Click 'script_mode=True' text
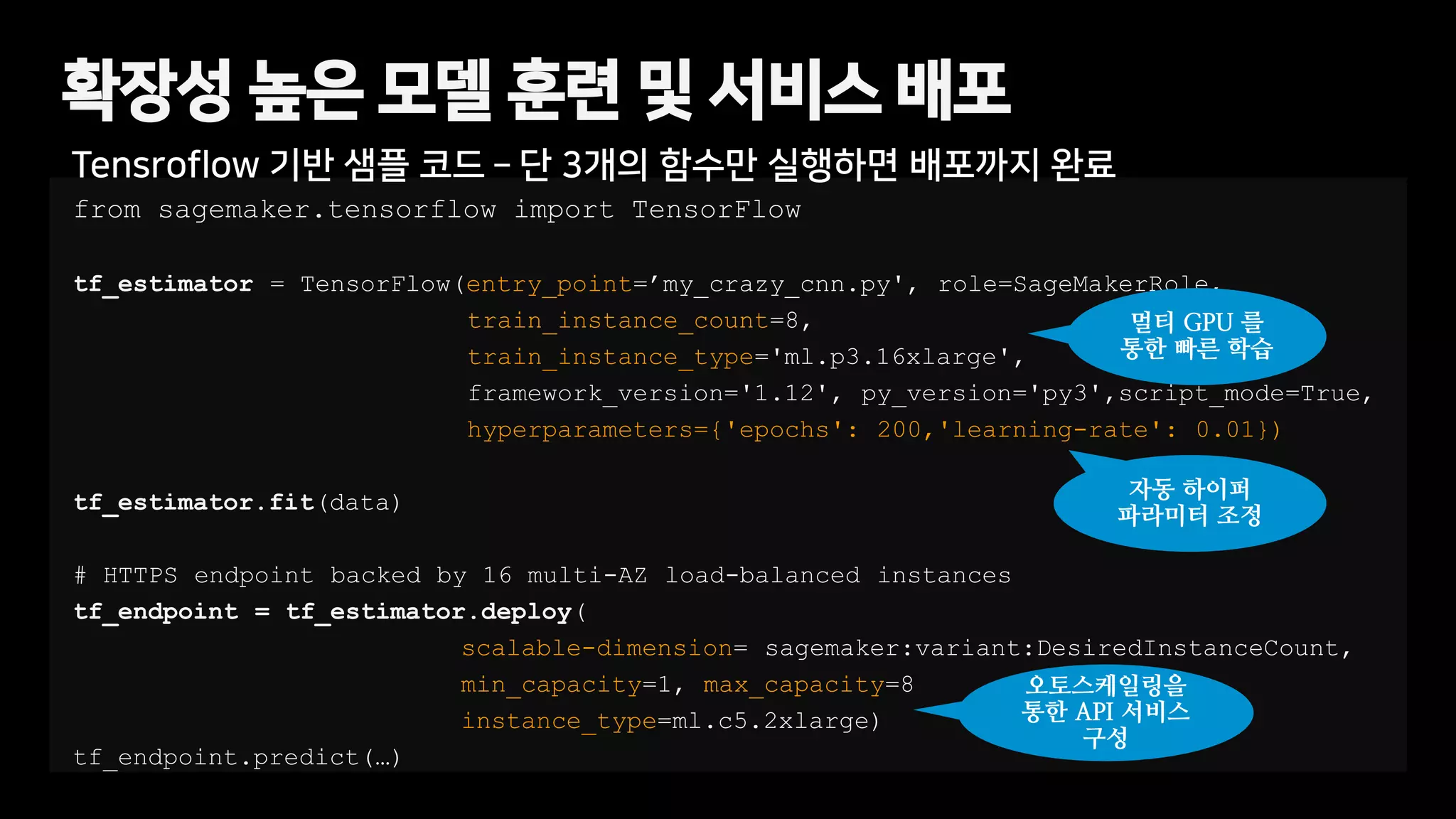Image resolution: width=1456 pixels, height=819 pixels. pyautogui.click(x=1239, y=393)
